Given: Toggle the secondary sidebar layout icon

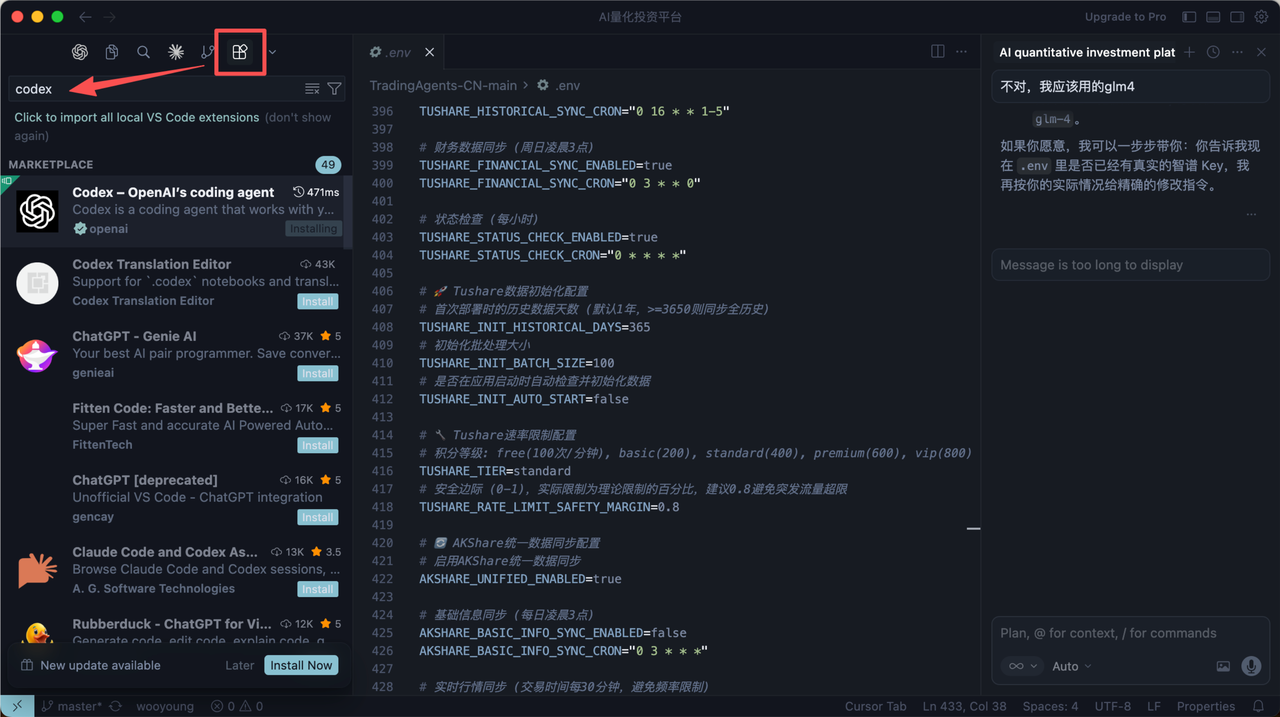Looking at the screenshot, I should coord(1237,17).
